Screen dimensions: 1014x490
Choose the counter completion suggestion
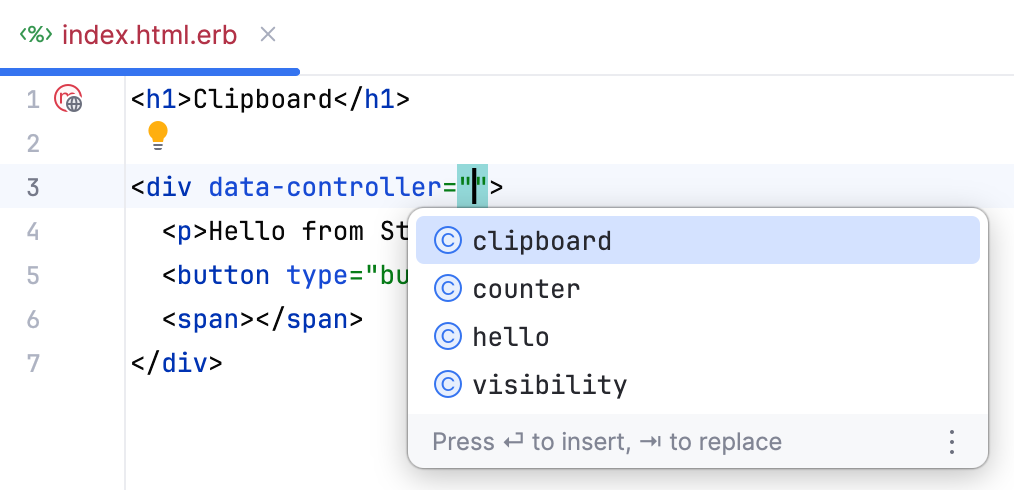tap(698, 288)
